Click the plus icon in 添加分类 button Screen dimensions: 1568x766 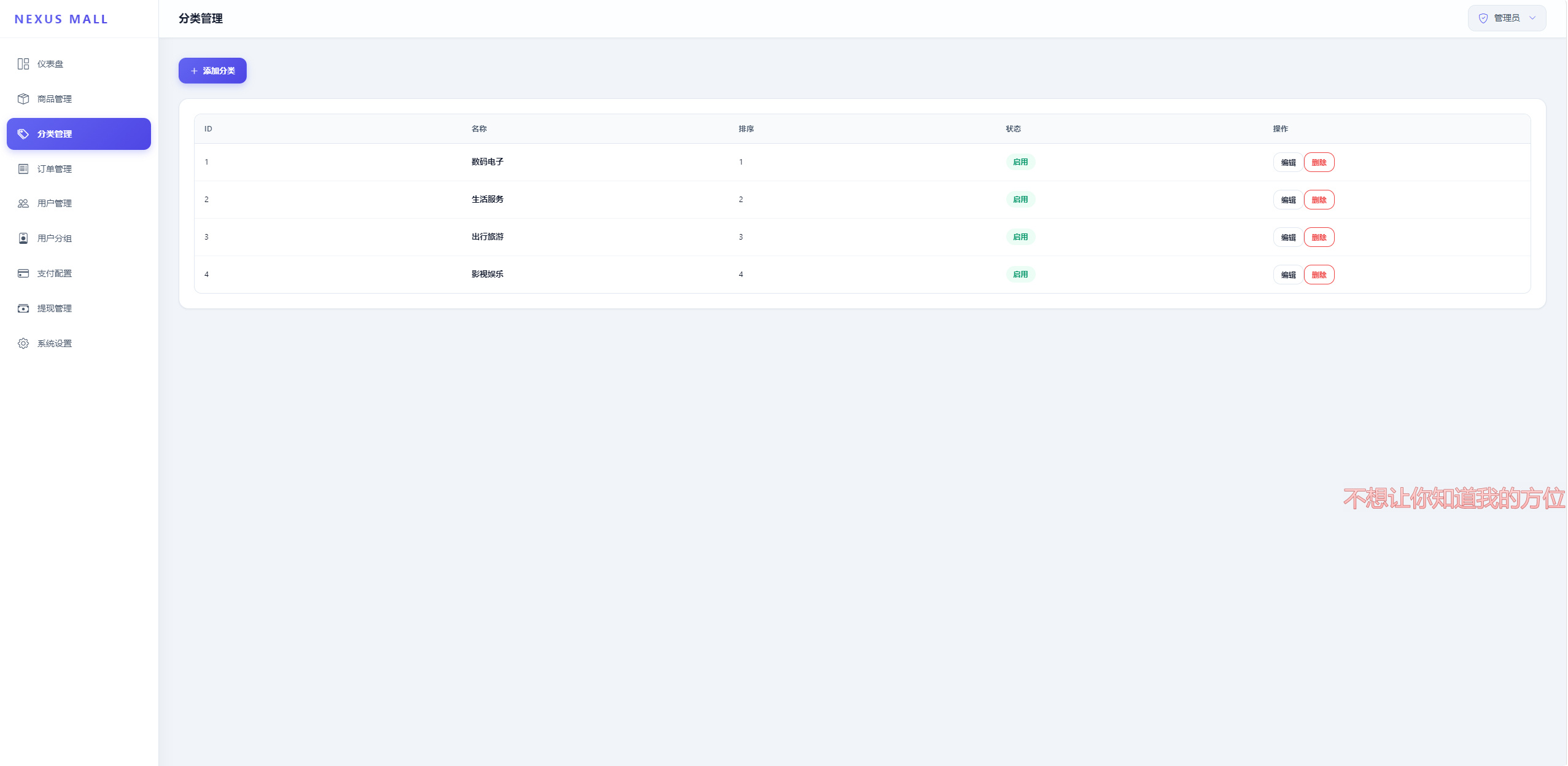point(194,71)
